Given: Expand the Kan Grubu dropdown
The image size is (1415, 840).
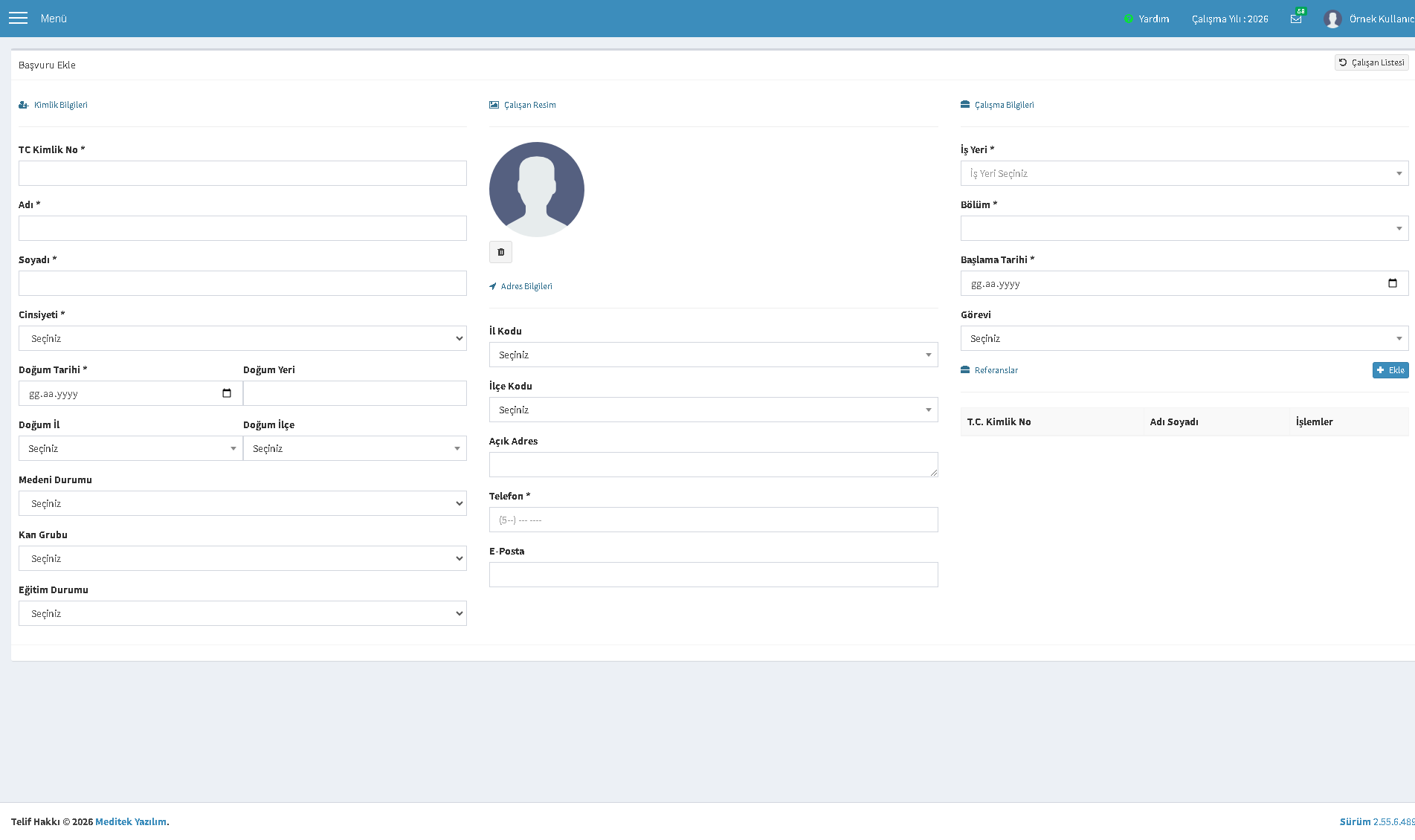Looking at the screenshot, I should 242,558.
